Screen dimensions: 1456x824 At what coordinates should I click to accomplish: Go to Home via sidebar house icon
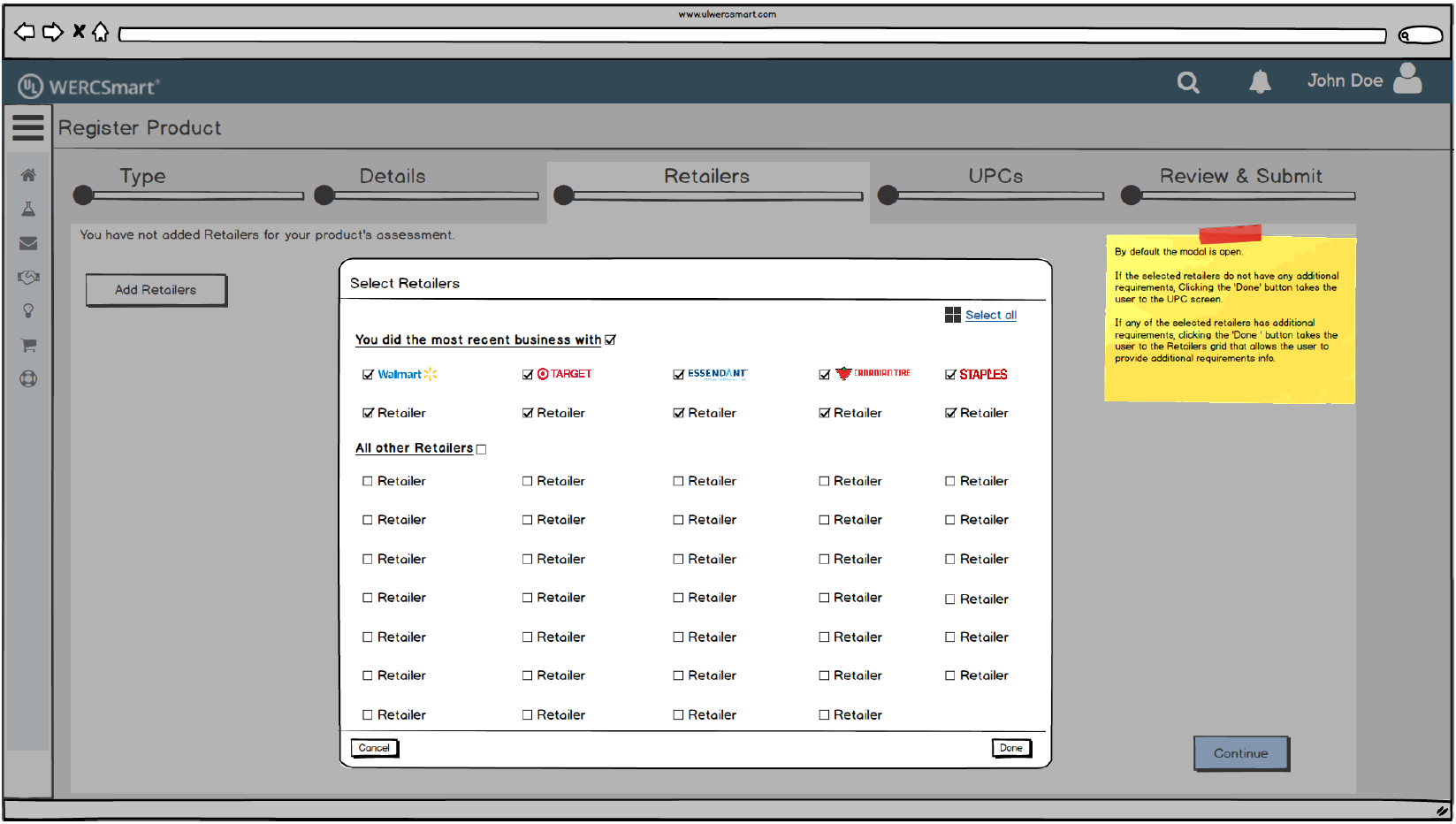28,175
